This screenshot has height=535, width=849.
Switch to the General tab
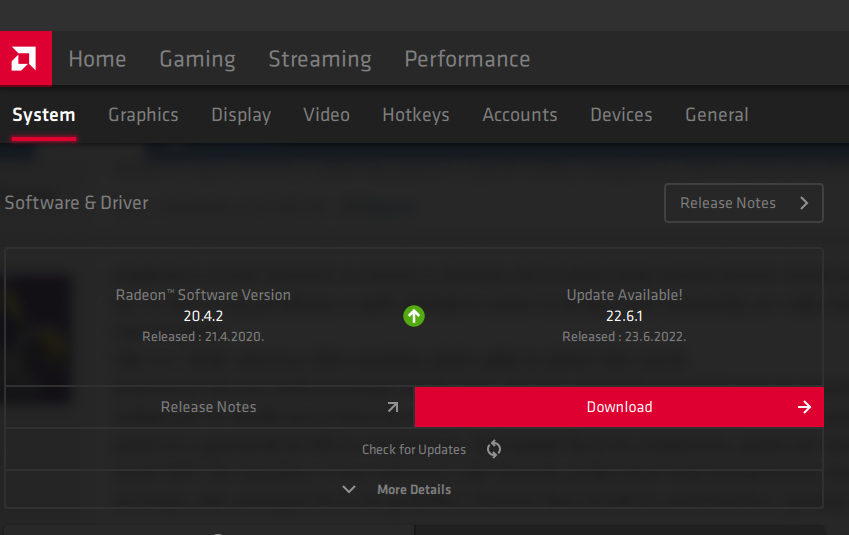click(717, 114)
